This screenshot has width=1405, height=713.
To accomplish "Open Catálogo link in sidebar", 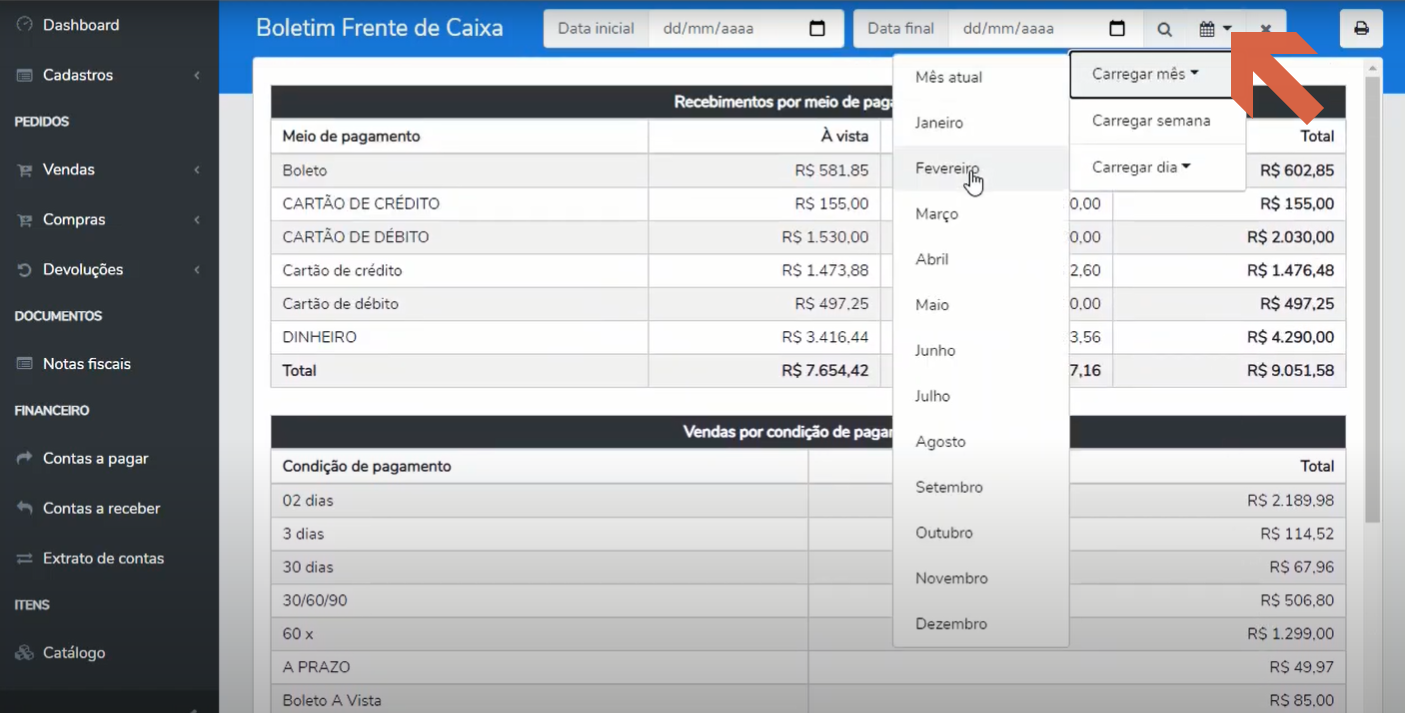I will [74, 653].
